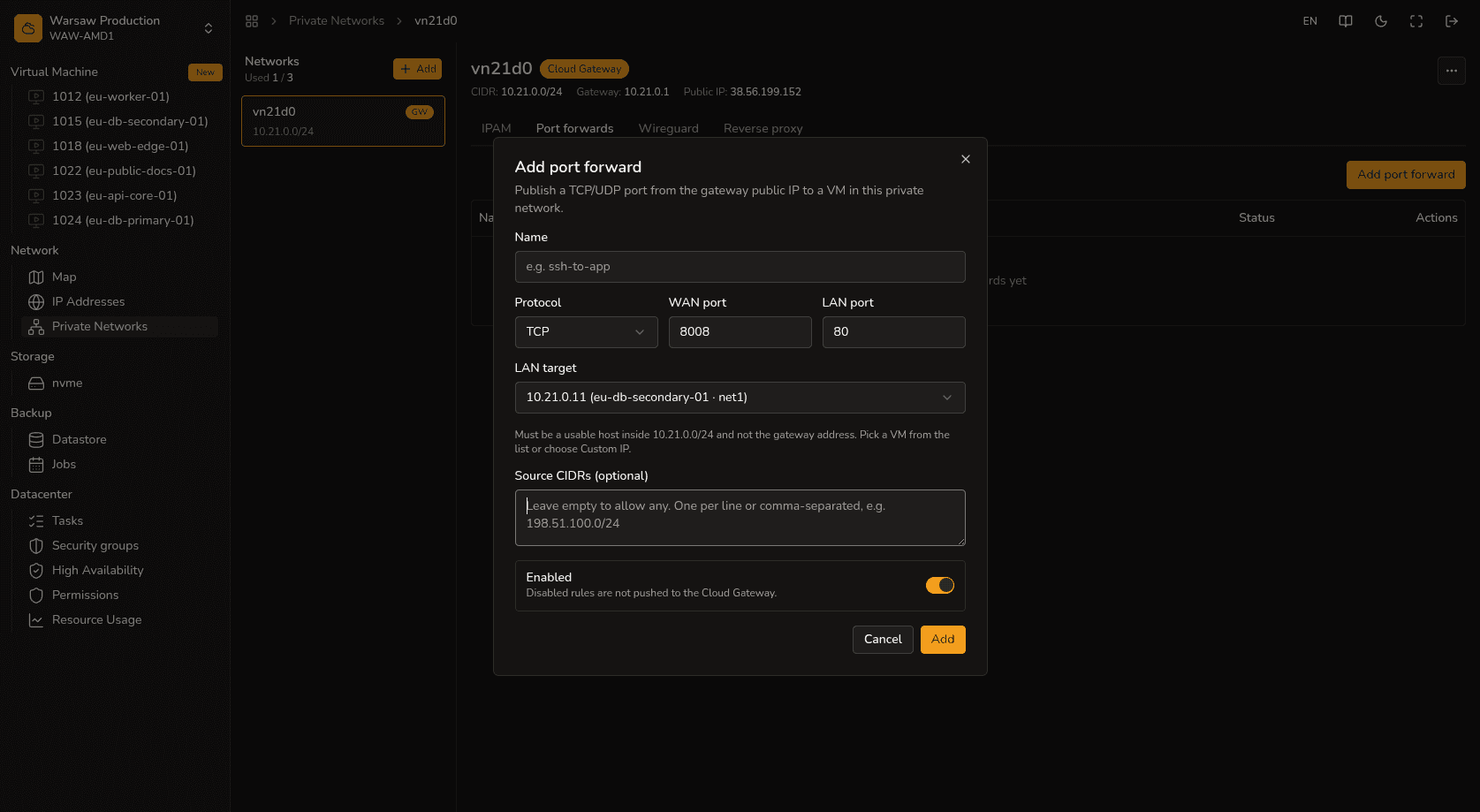The height and width of the screenshot is (812, 1480).
Task: Open the datacenter switcher chevrons
Action: [209, 28]
